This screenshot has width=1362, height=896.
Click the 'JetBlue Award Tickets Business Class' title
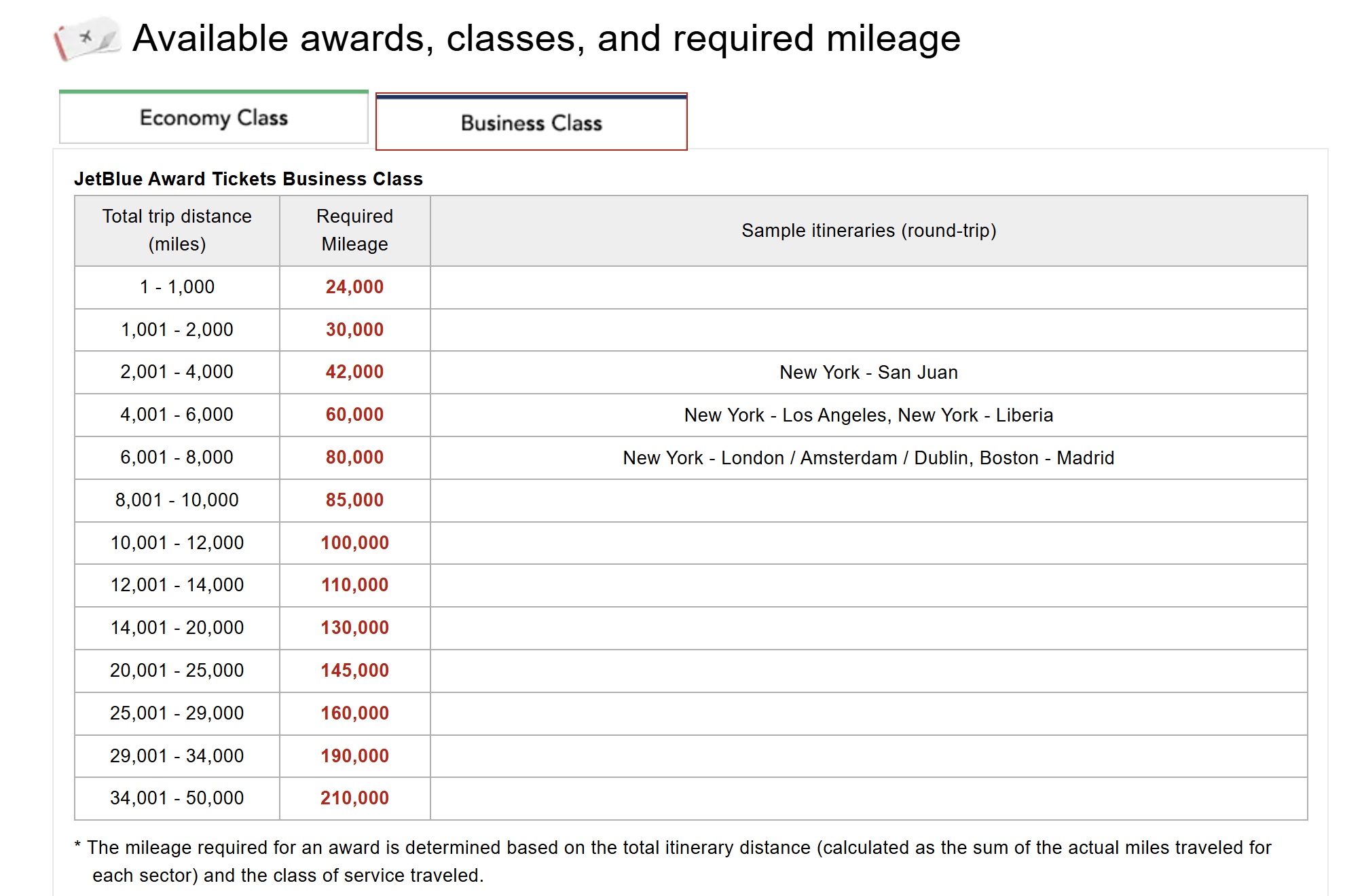coord(248,179)
